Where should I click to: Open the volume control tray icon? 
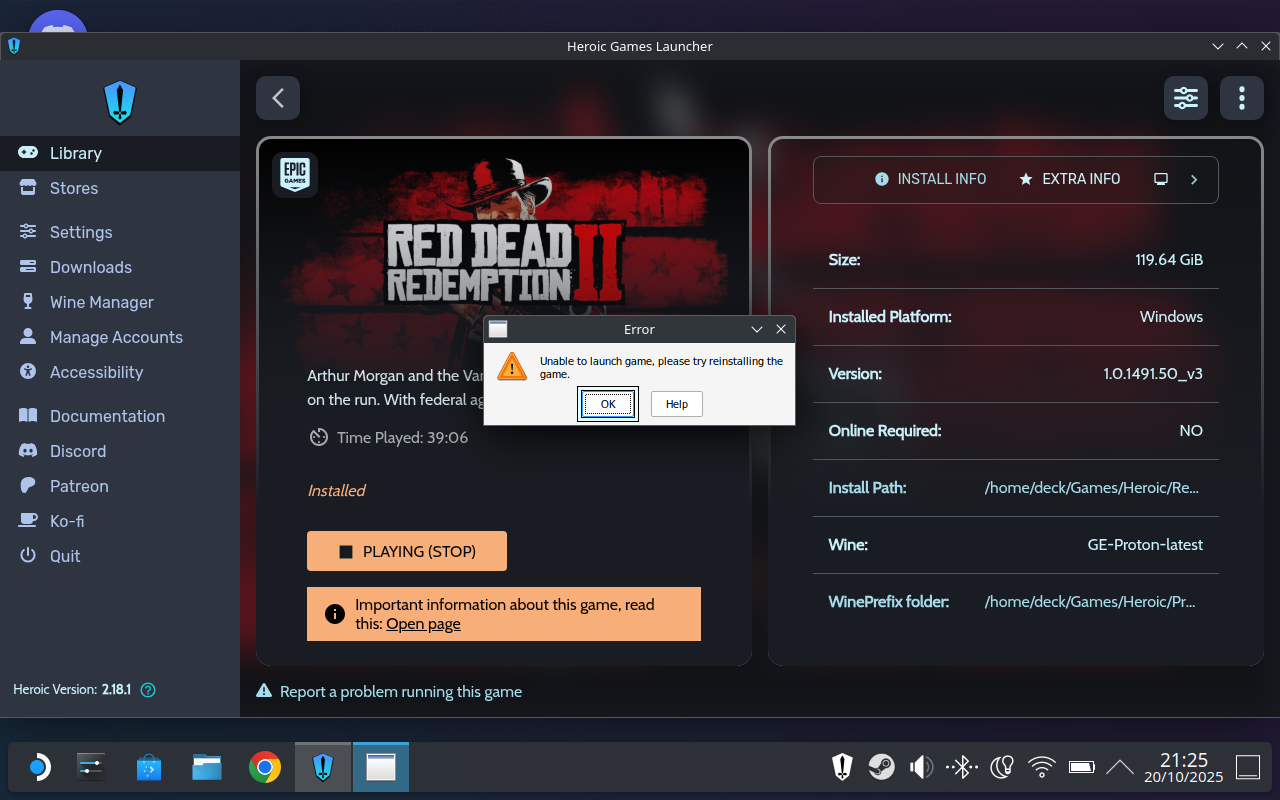point(921,767)
